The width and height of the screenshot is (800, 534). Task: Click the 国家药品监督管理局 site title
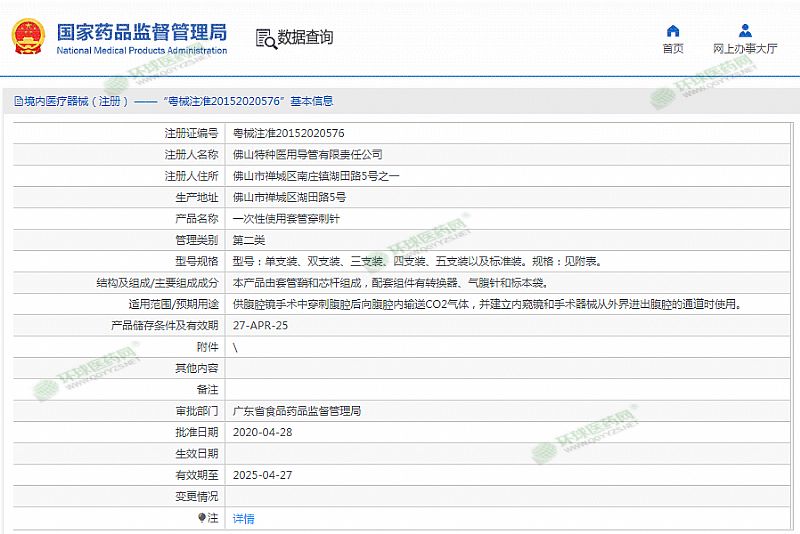[x=140, y=32]
